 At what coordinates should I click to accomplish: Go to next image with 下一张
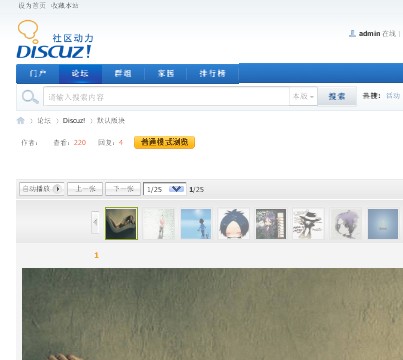point(123,189)
